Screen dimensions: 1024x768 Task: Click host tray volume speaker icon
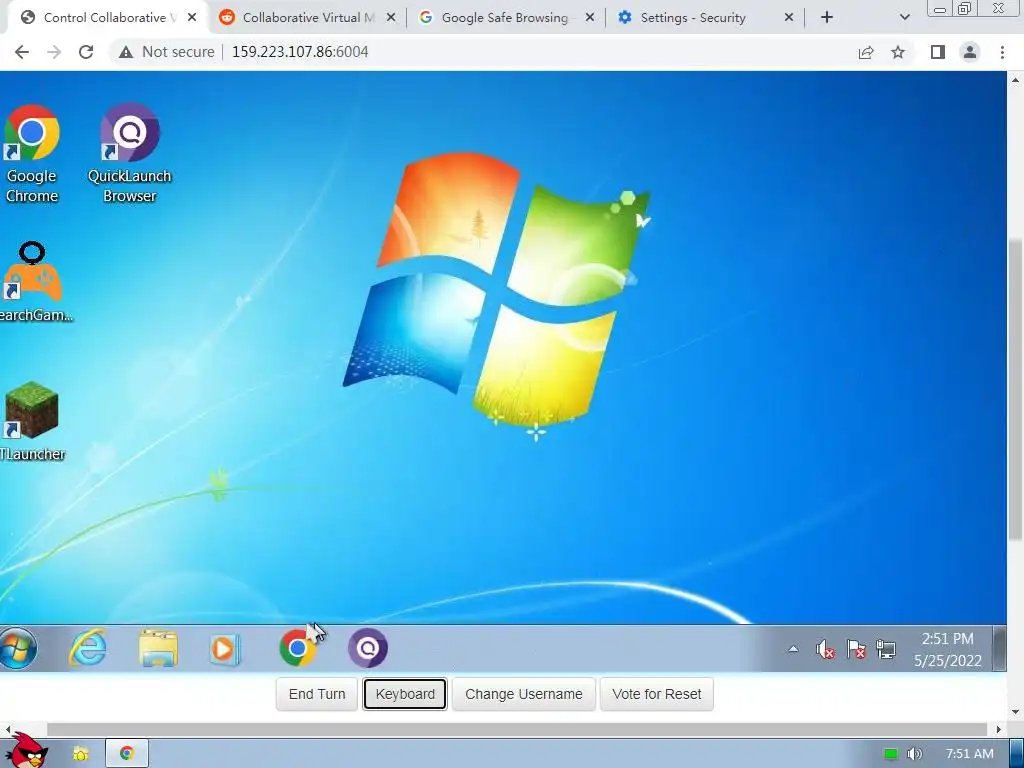coord(914,754)
